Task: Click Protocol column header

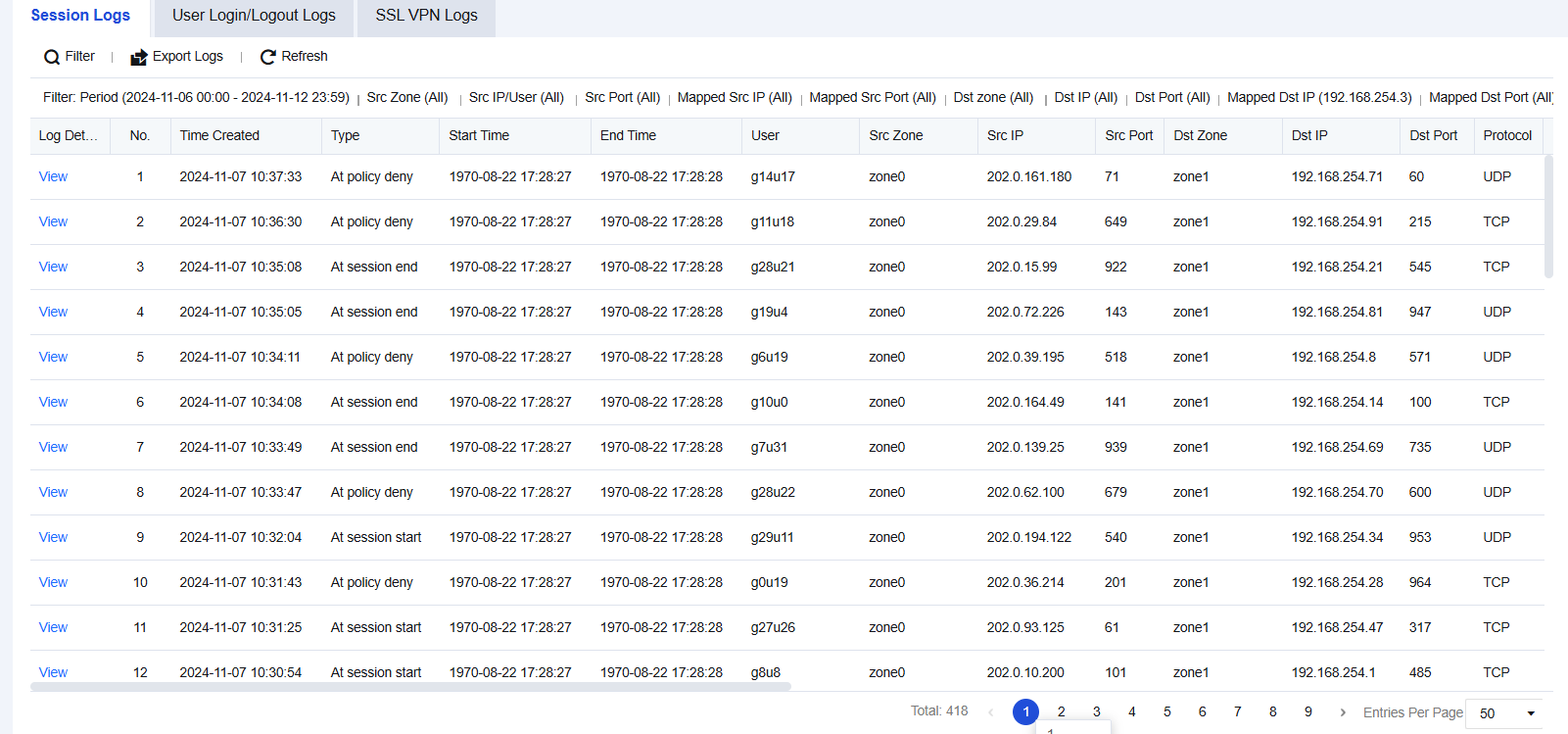Action: tap(1507, 135)
